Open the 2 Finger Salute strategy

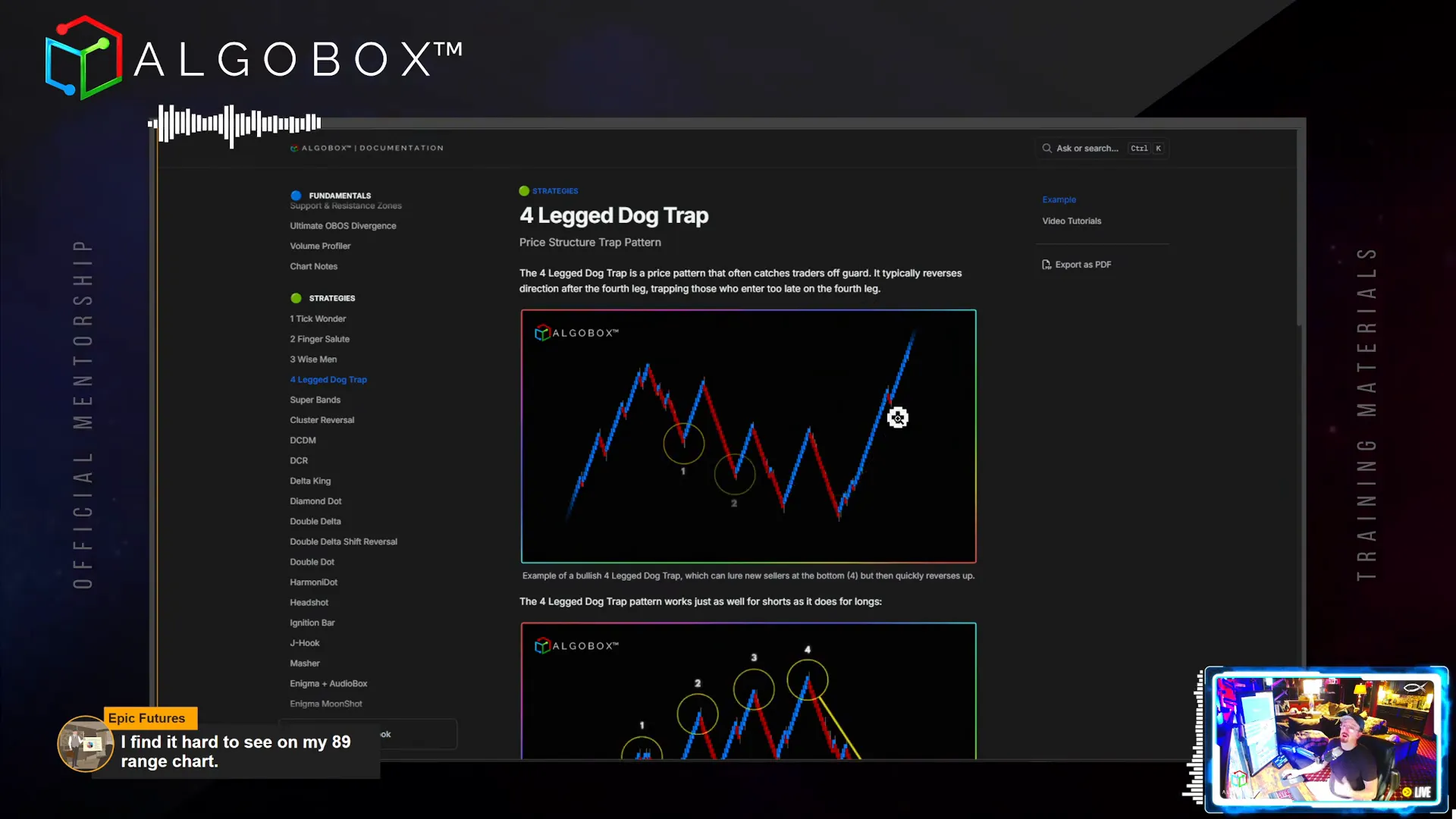(319, 339)
